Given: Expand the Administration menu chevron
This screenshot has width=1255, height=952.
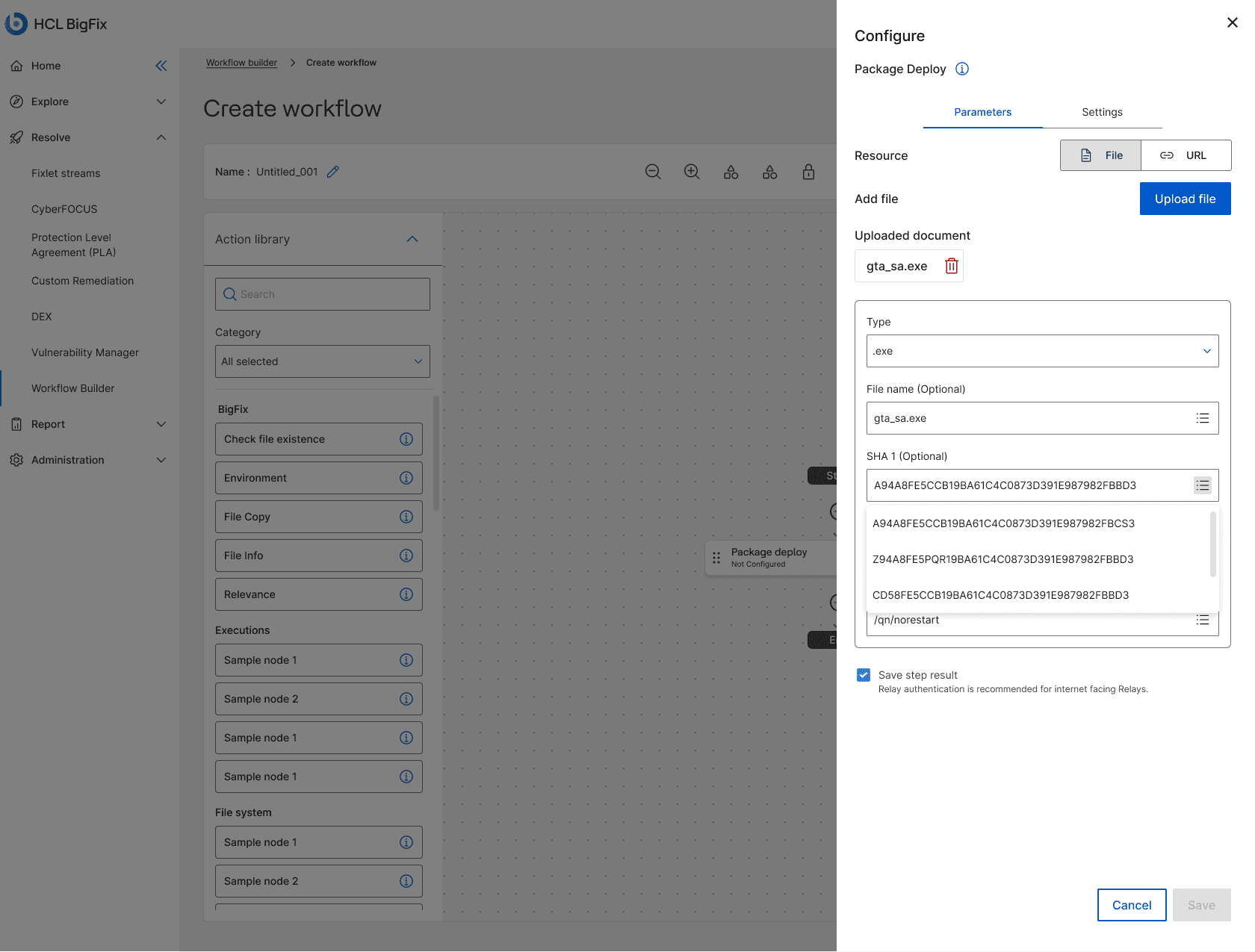Looking at the screenshot, I should click(x=161, y=460).
